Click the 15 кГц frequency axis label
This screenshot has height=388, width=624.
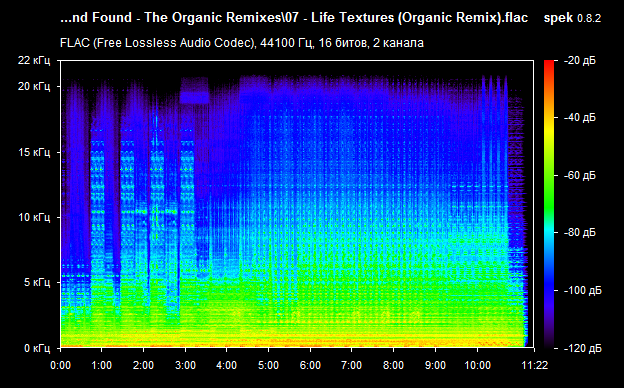pyautogui.click(x=34, y=152)
